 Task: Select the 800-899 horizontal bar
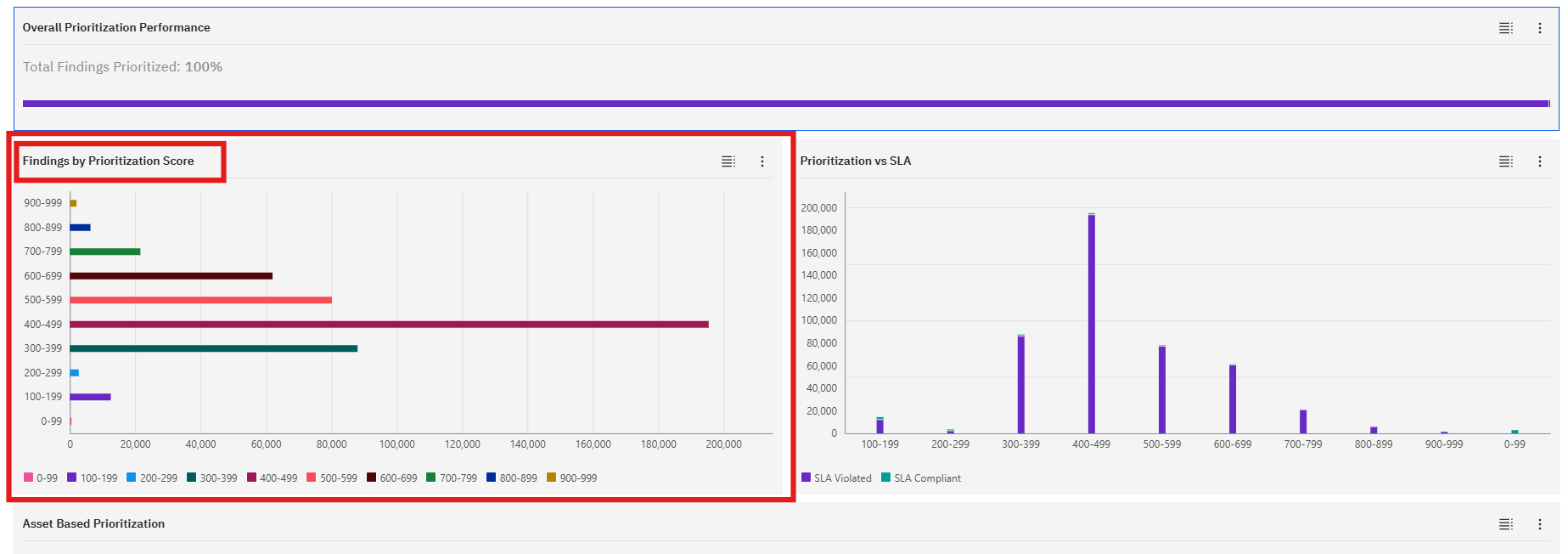point(80,228)
